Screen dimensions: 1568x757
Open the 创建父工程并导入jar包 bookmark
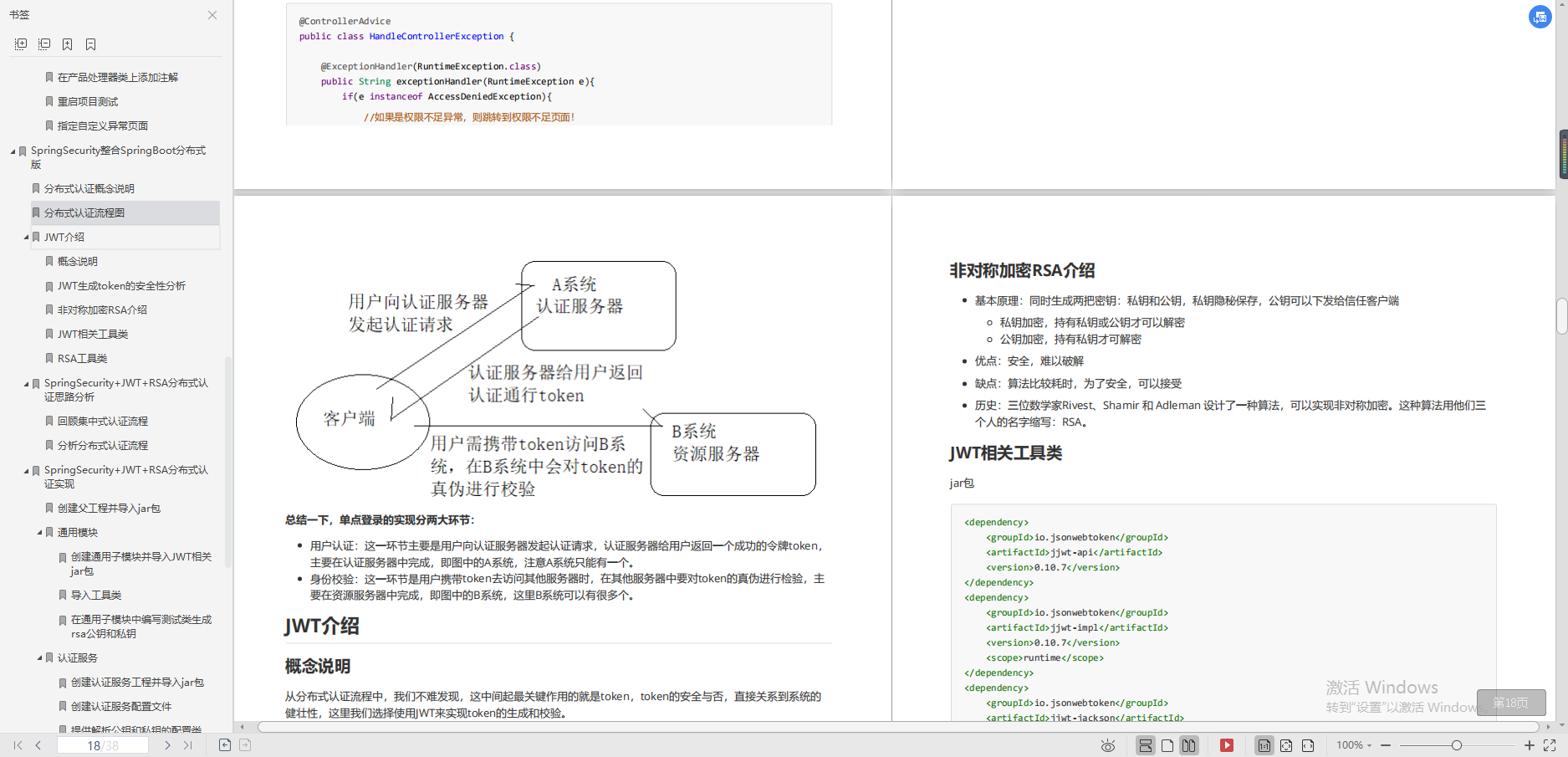click(109, 508)
